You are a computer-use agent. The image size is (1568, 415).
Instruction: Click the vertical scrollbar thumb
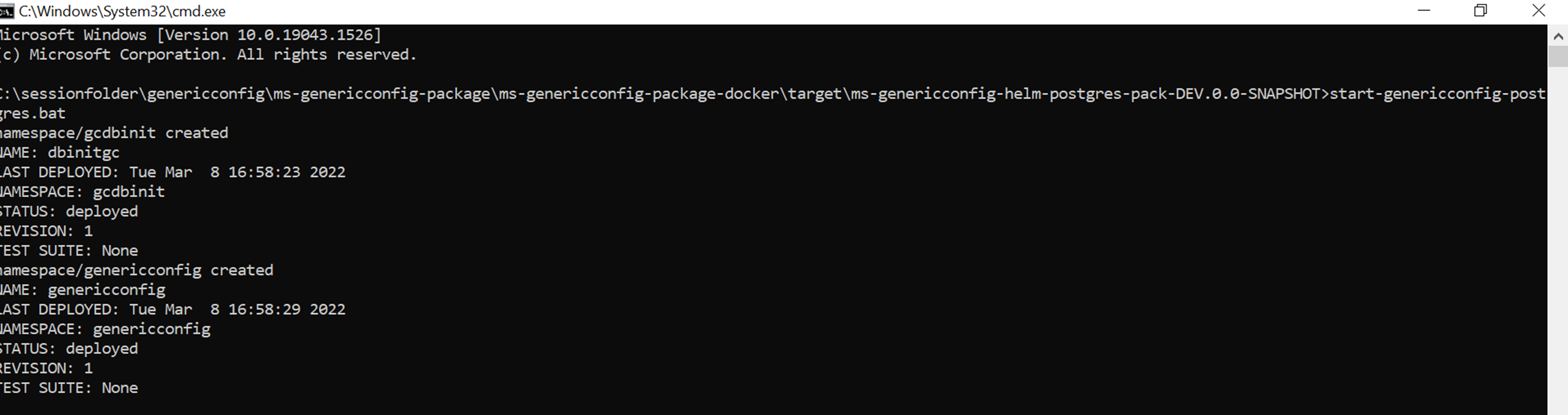coord(1558,56)
